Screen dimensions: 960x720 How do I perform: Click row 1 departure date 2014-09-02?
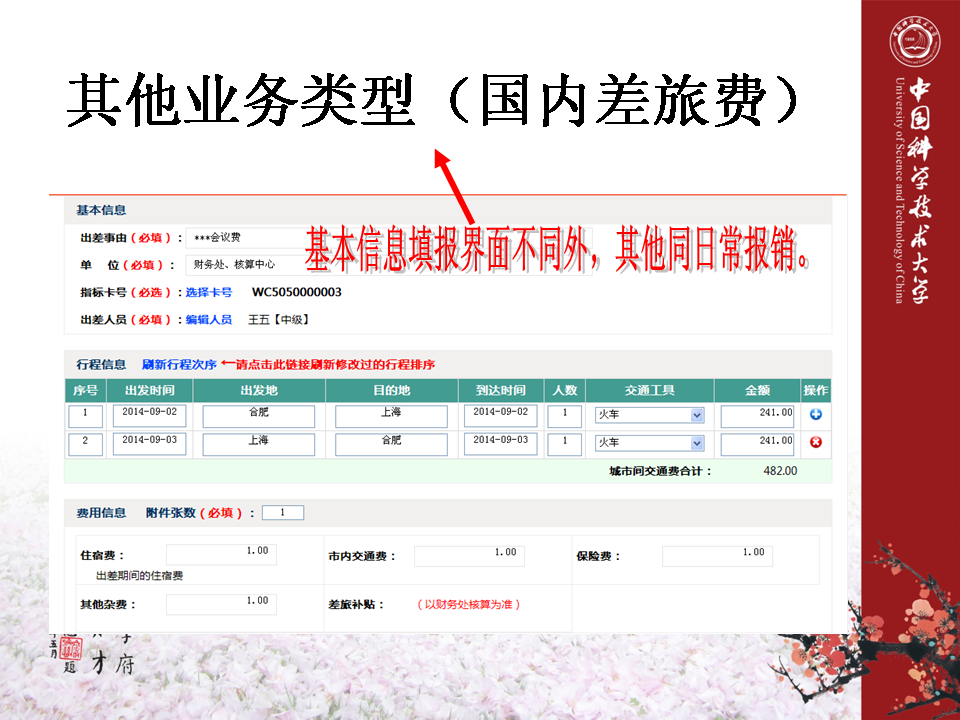pyautogui.click(x=149, y=416)
